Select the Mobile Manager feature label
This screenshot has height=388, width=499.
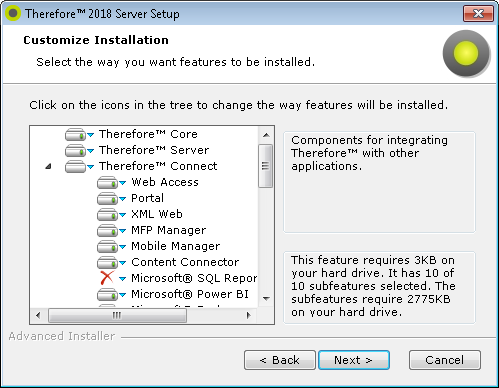pyautogui.click(x=176, y=246)
